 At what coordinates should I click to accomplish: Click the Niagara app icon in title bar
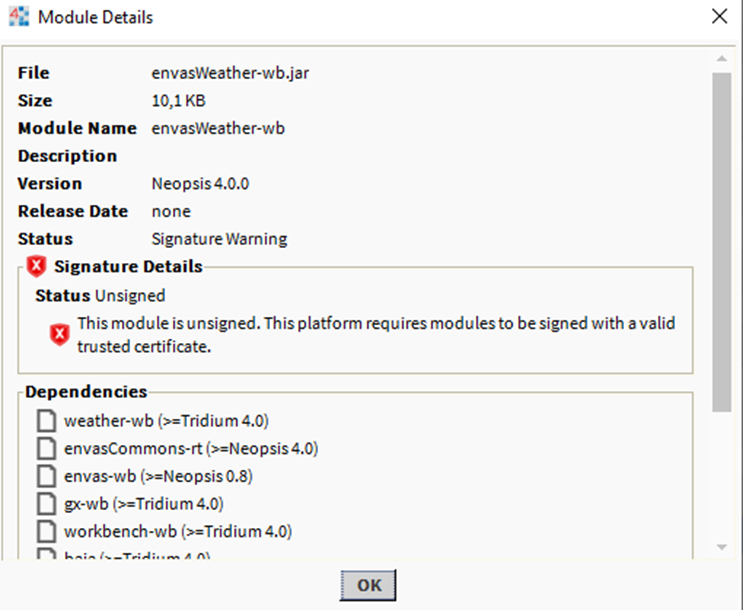click(x=19, y=17)
